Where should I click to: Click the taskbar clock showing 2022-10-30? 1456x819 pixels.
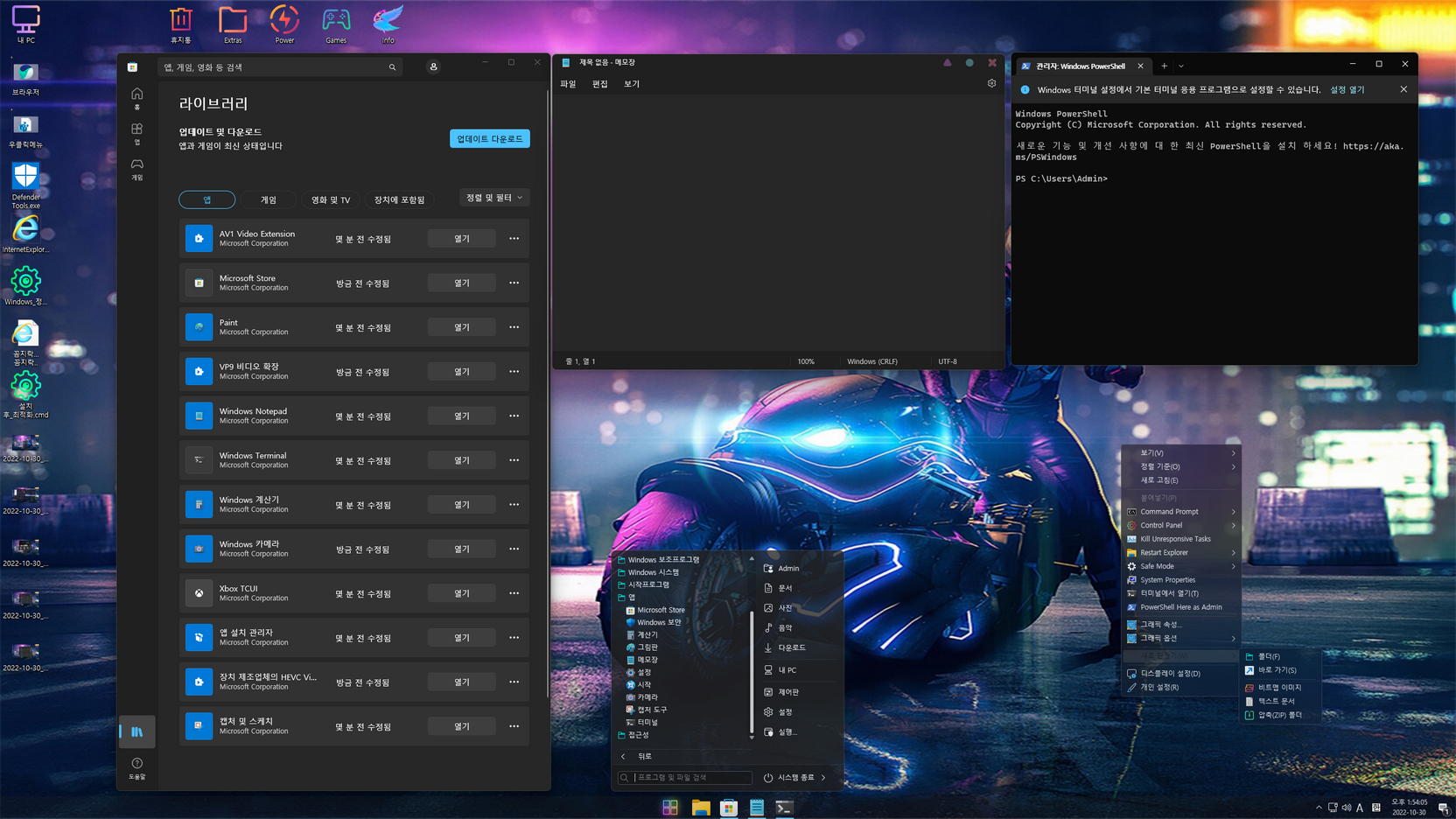click(x=1410, y=807)
